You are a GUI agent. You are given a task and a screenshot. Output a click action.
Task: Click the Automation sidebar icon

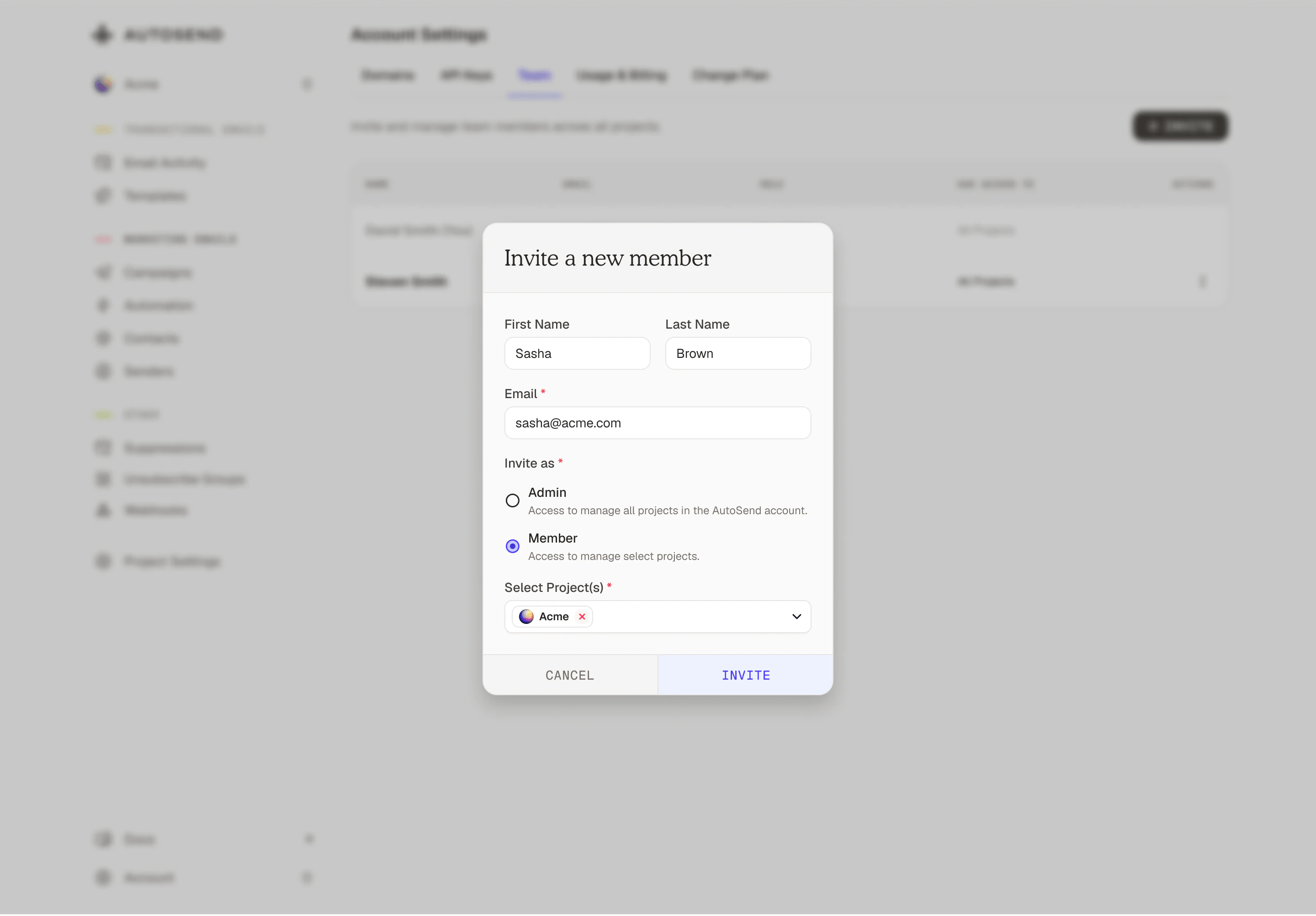(x=103, y=305)
